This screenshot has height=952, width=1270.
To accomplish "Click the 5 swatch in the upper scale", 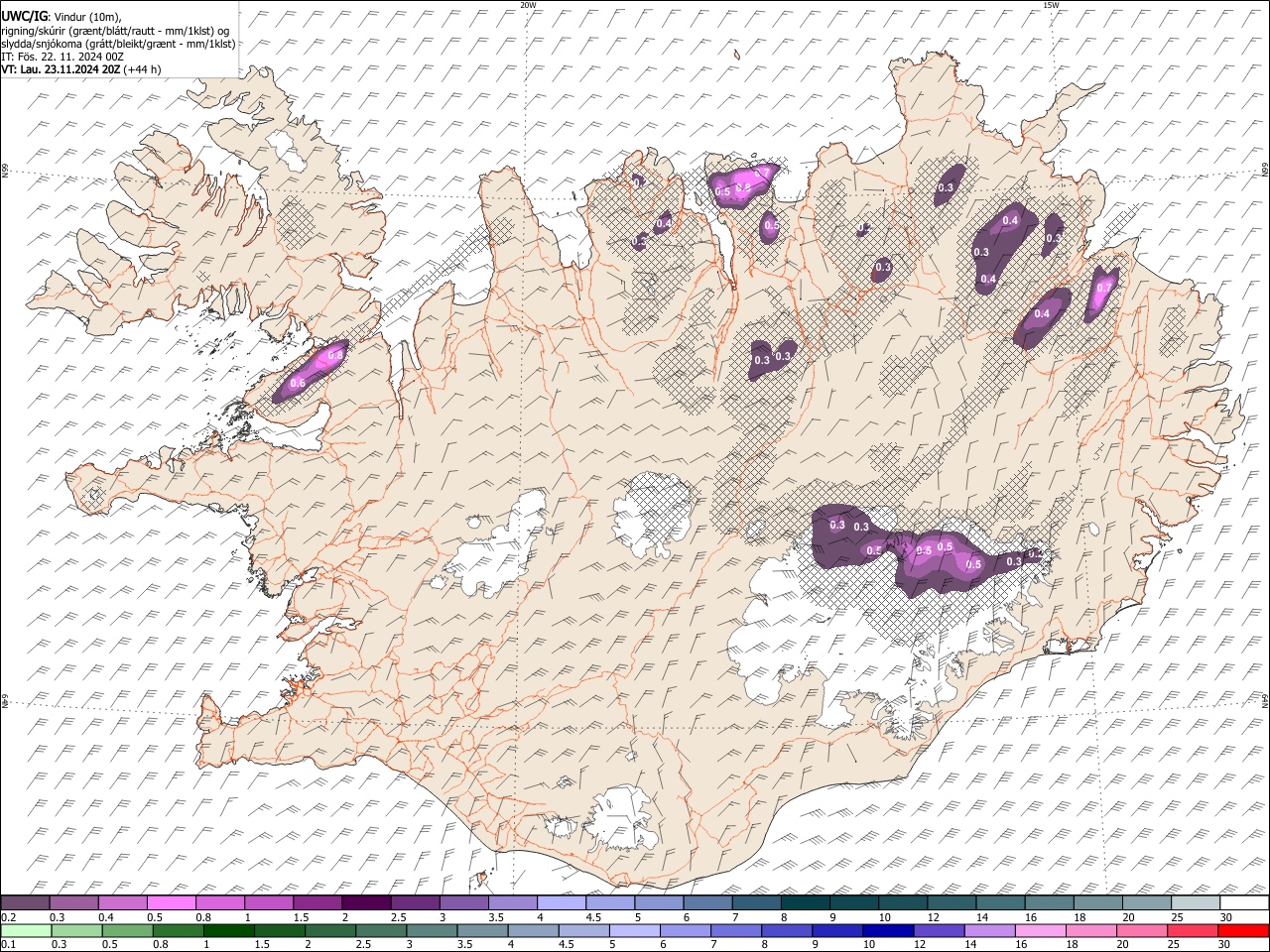I will point(658,902).
